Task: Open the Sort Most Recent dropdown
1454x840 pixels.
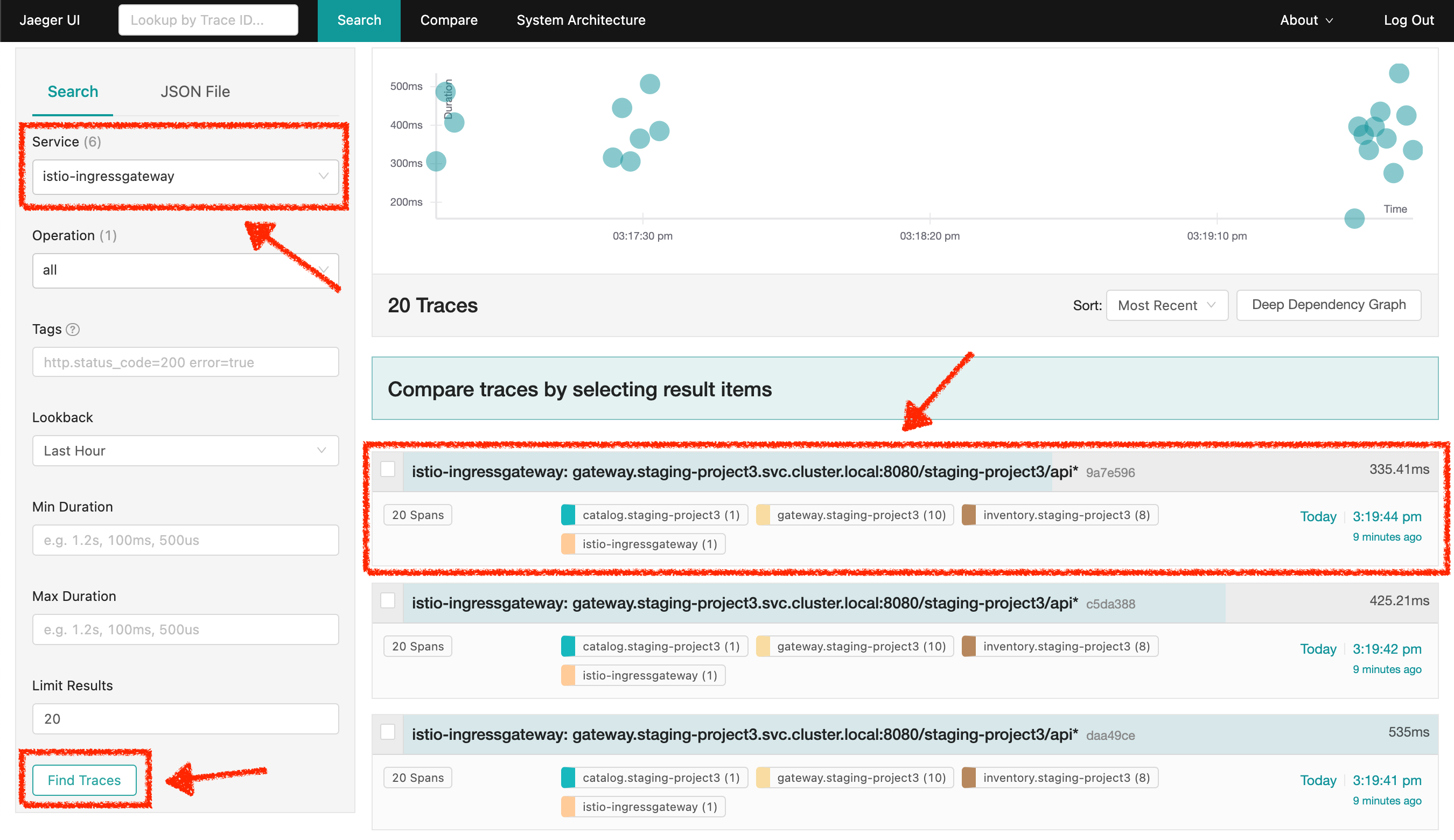Action: pyautogui.click(x=1166, y=305)
